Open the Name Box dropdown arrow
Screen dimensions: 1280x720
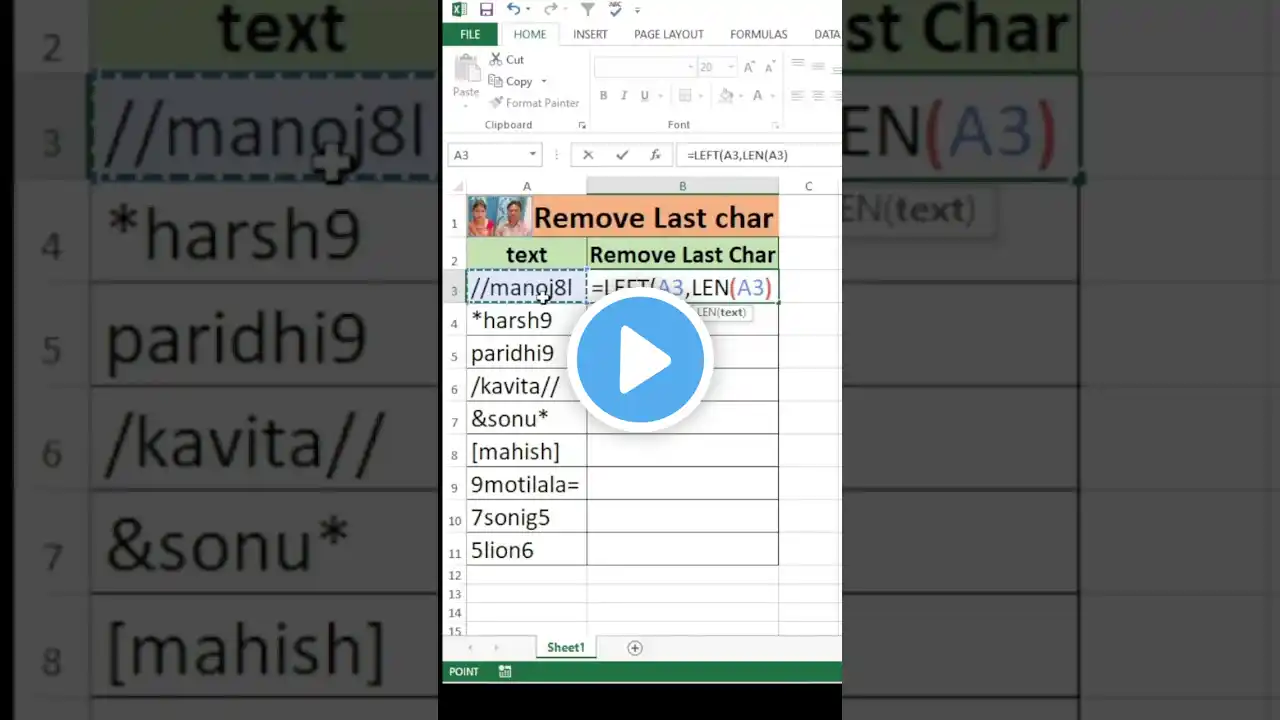(531, 155)
